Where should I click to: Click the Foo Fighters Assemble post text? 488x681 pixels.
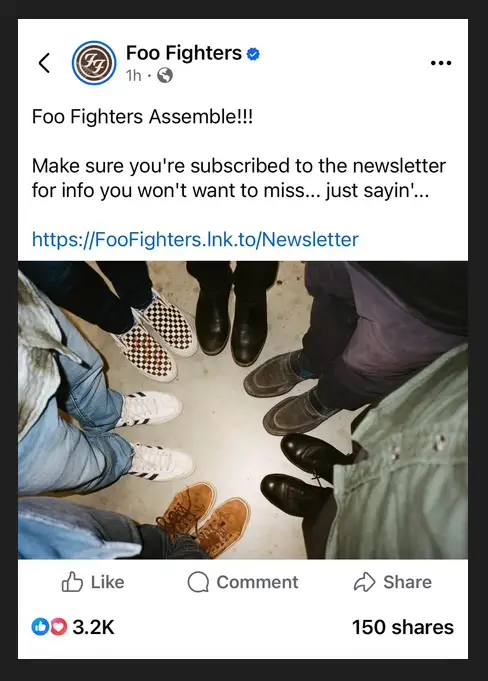142,116
